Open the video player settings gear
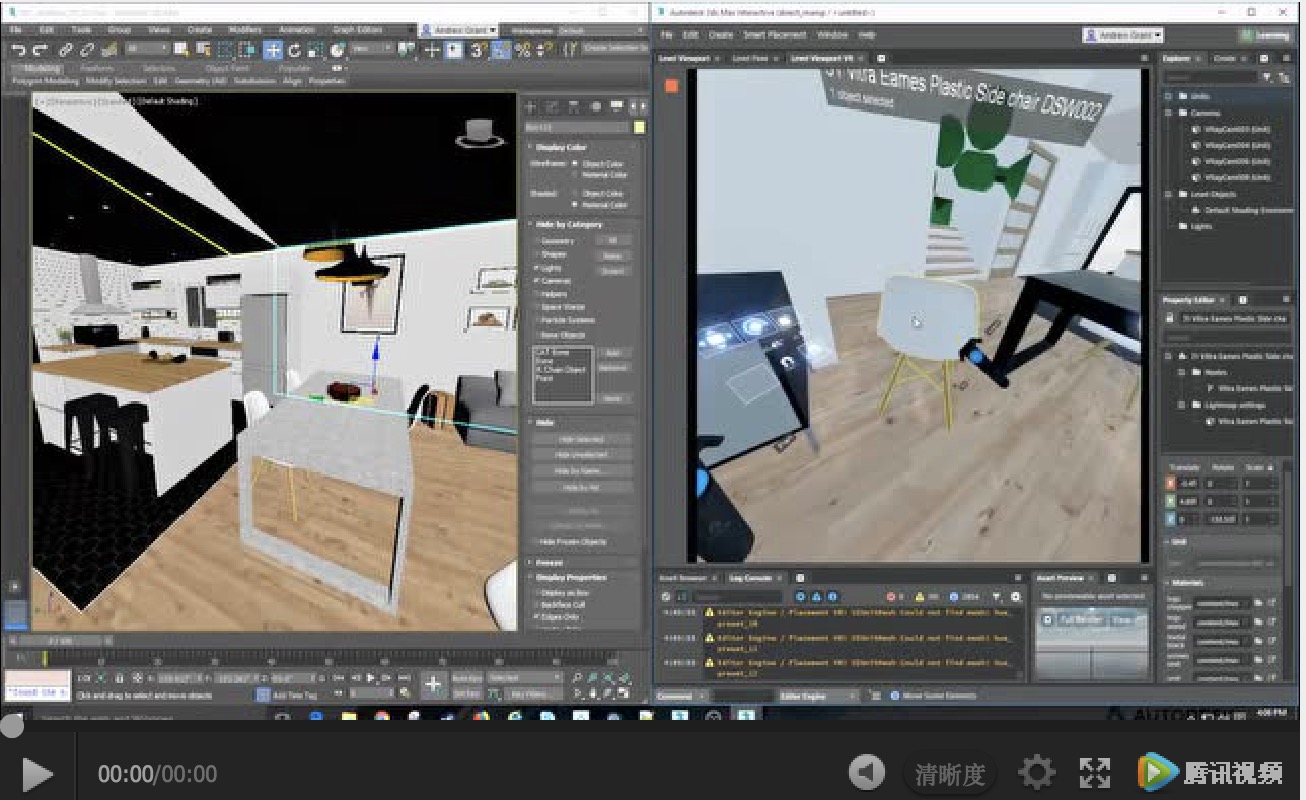This screenshot has height=800, width=1306. pyautogui.click(x=1036, y=772)
